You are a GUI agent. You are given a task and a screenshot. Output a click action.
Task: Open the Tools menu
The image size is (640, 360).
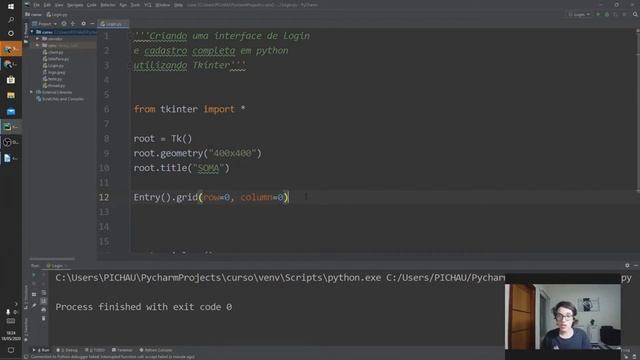click(135, 5)
